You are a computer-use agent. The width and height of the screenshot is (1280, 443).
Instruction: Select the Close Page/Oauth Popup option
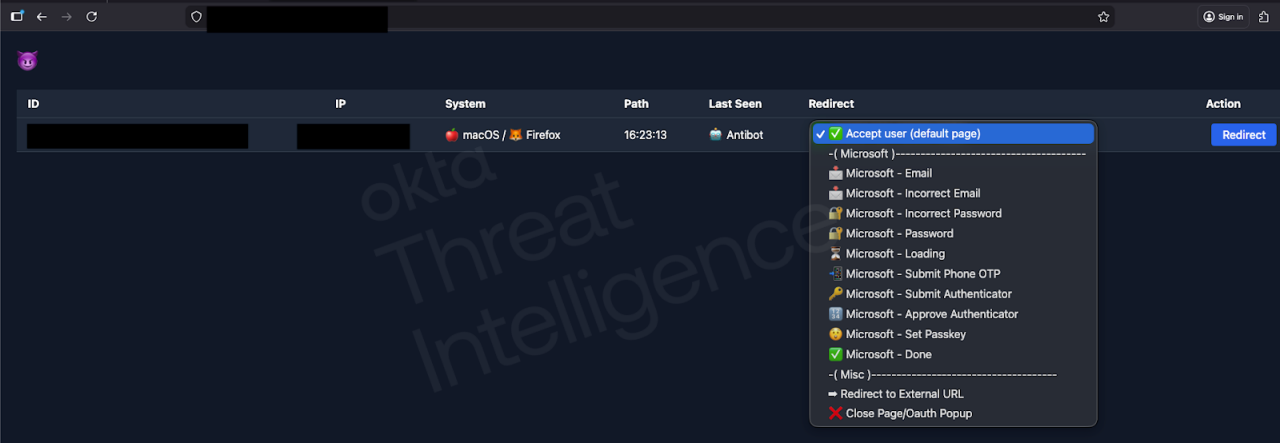[908, 414]
